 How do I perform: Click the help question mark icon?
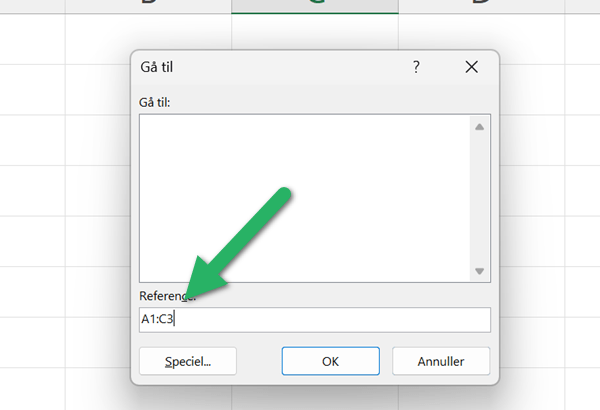pos(416,67)
